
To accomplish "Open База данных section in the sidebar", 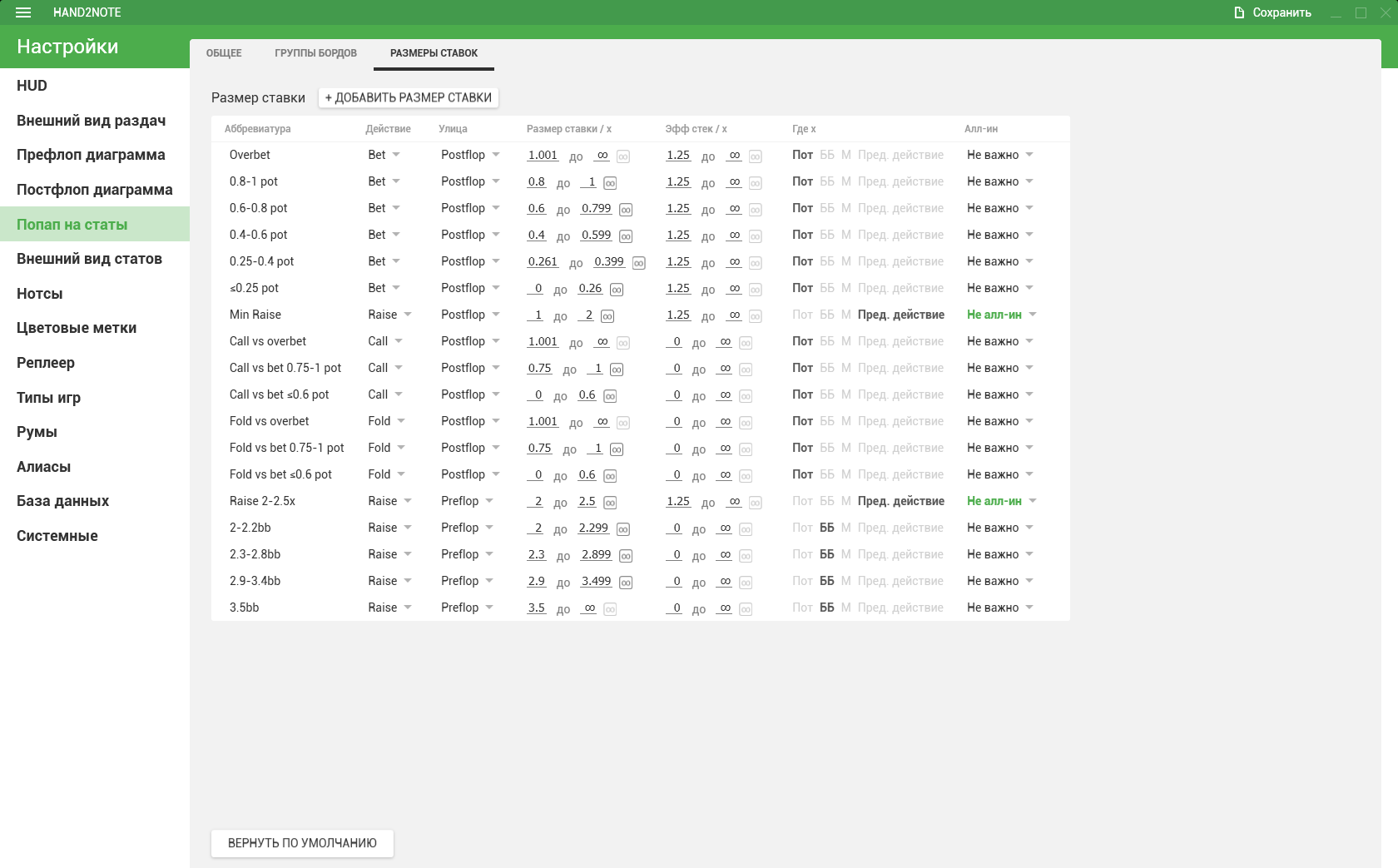I will tap(95, 501).
